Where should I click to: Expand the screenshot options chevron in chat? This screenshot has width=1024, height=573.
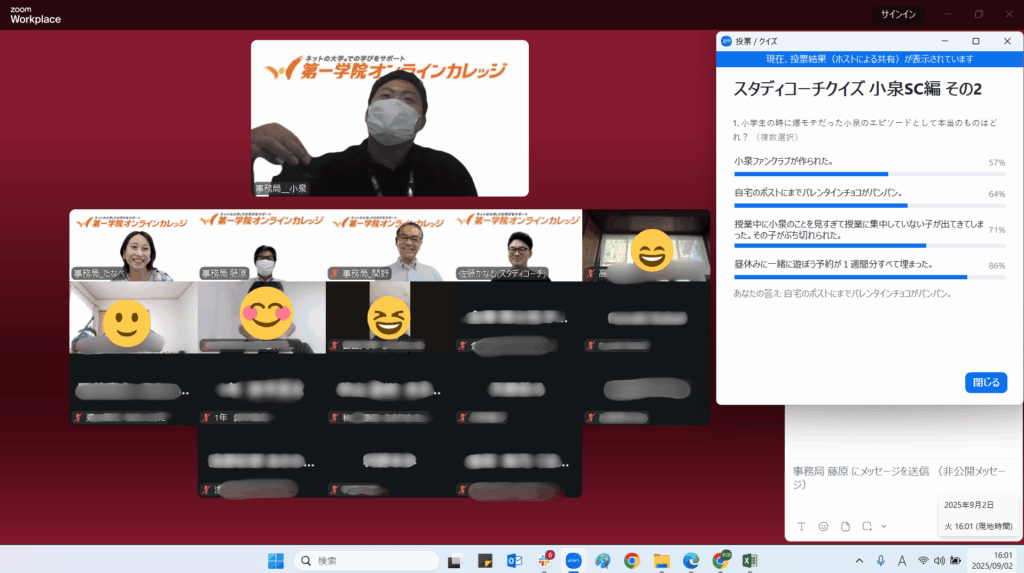(x=883, y=526)
